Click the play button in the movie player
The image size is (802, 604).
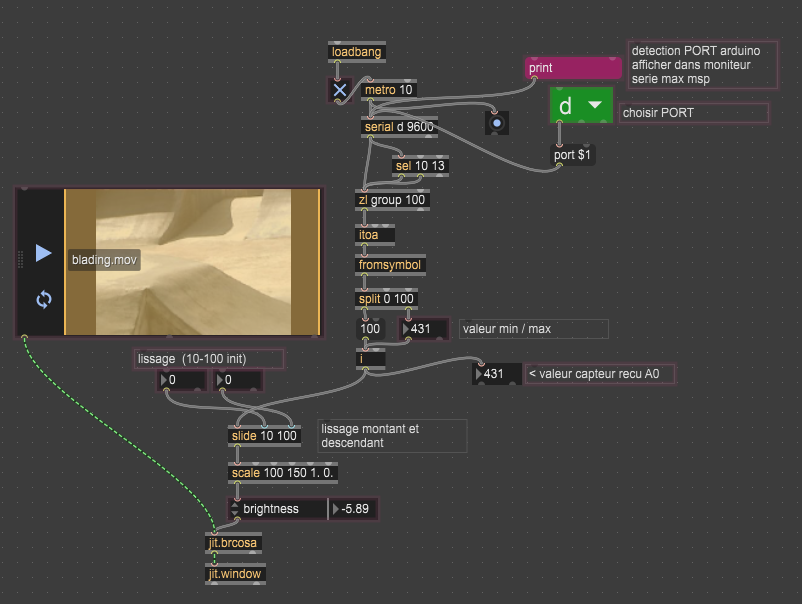click(x=43, y=253)
